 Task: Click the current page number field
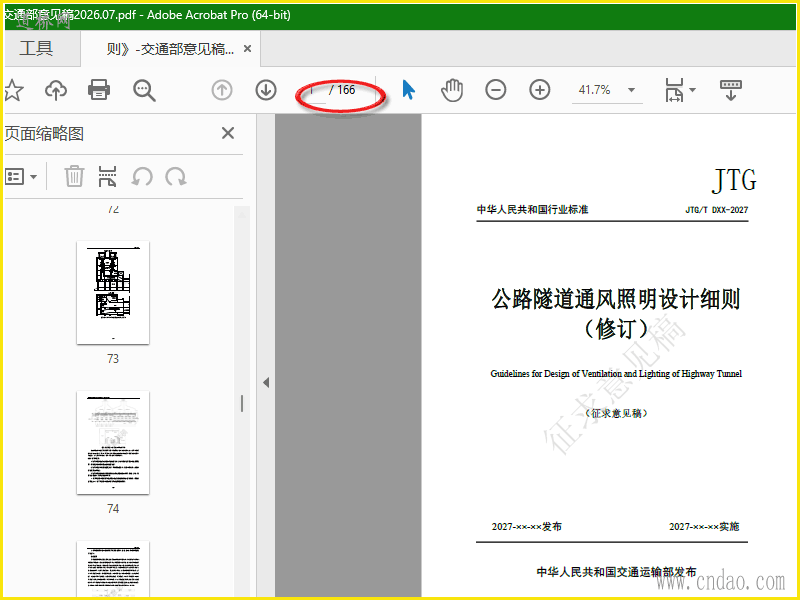click(x=312, y=90)
